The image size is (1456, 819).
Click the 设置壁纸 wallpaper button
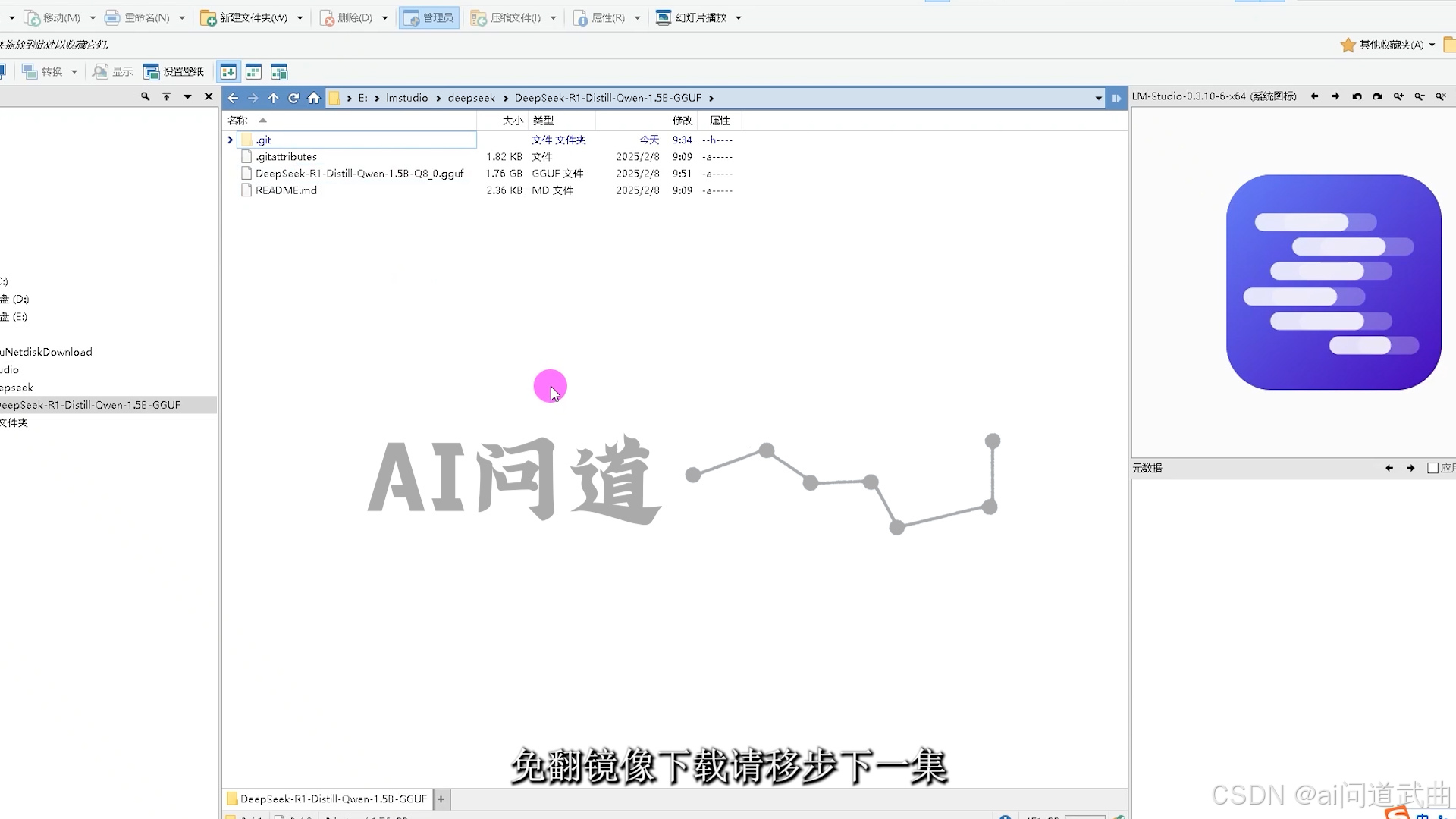pos(174,72)
